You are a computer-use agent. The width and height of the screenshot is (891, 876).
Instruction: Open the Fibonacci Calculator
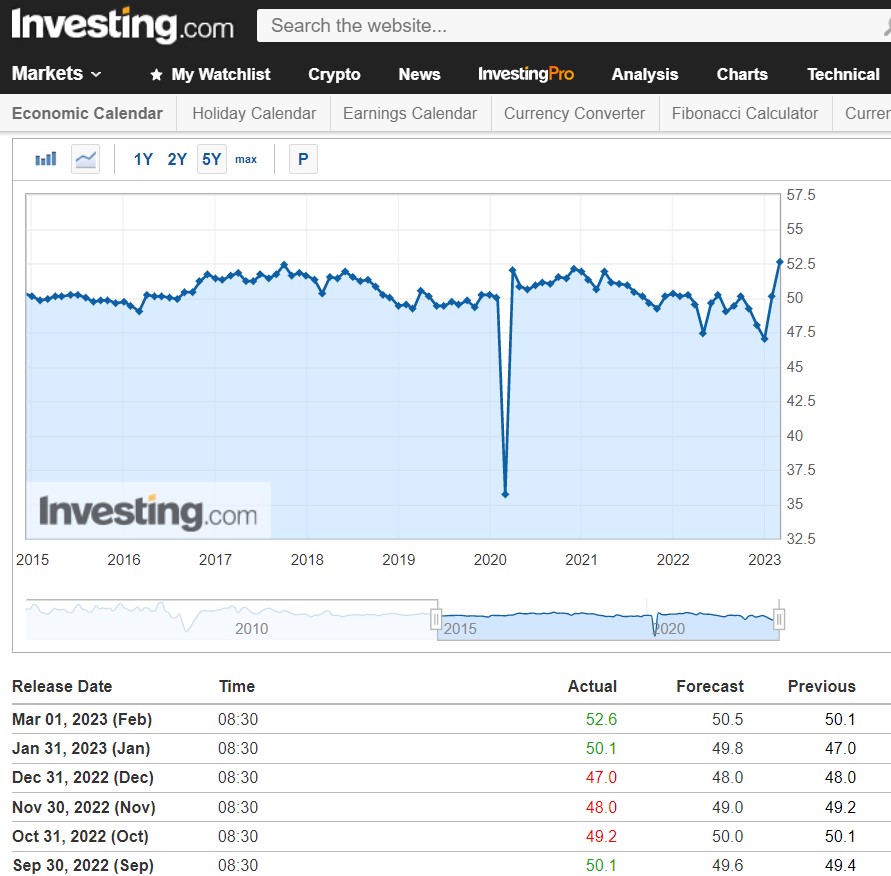point(745,113)
